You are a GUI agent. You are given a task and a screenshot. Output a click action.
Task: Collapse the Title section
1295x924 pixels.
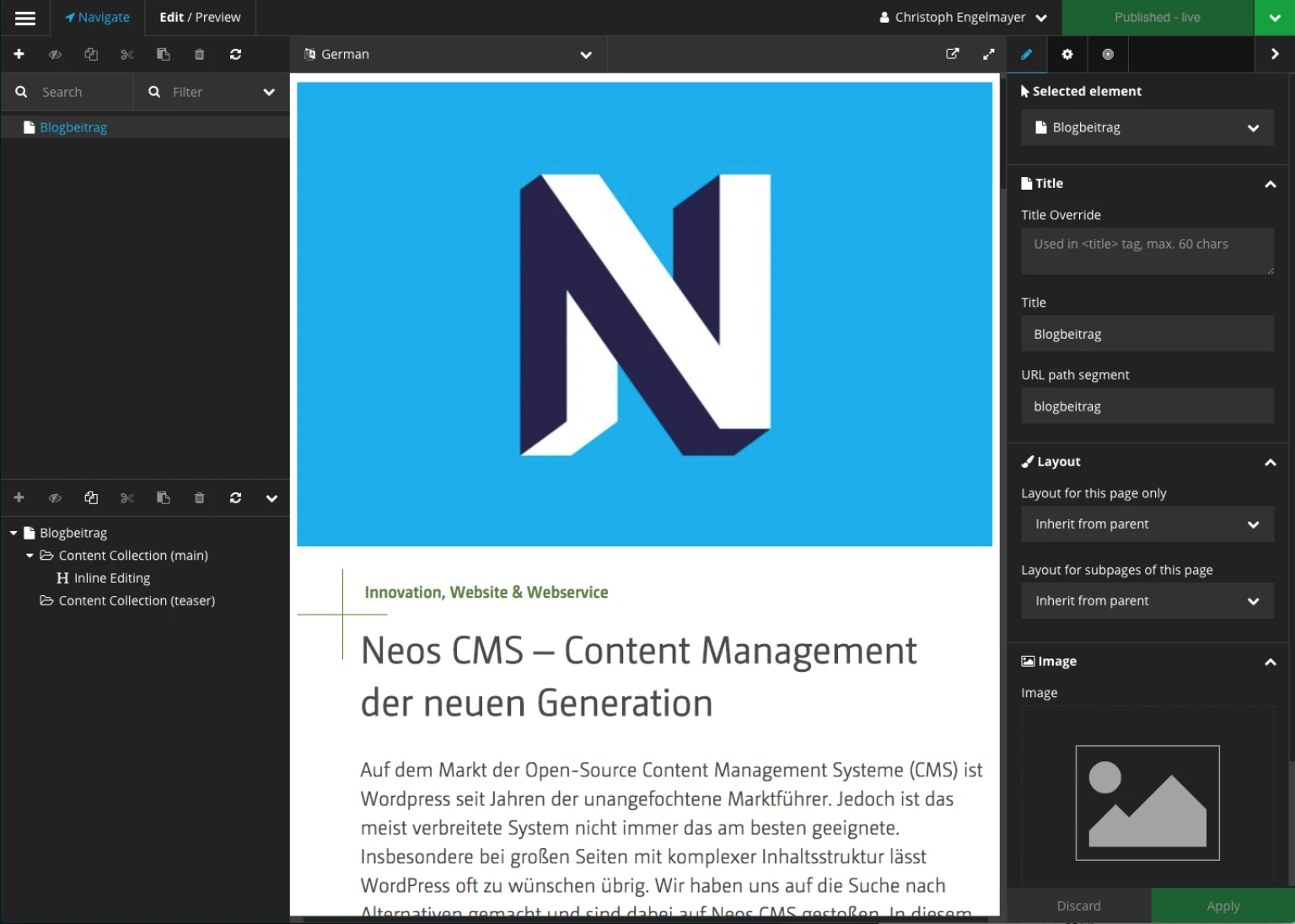[1270, 184]
